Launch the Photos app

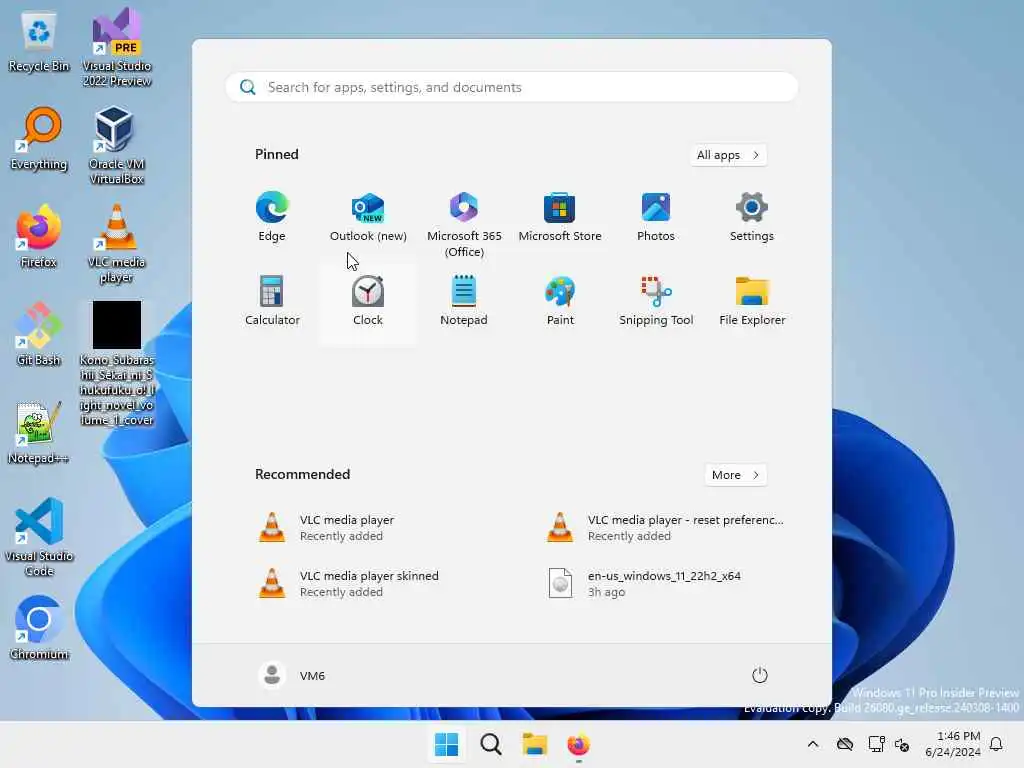(x=656, y=217)
